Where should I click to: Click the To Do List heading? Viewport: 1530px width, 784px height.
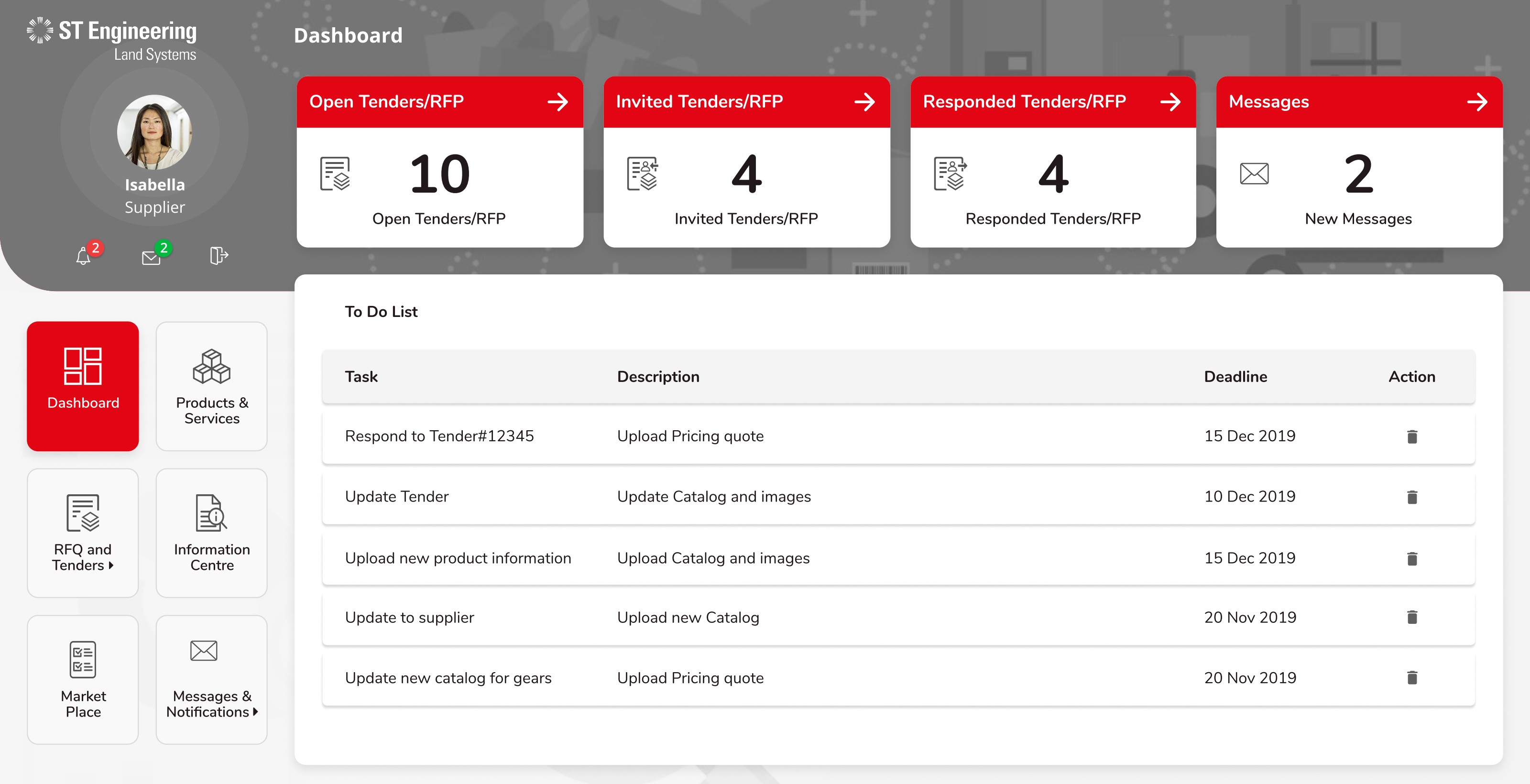click(x=382, y=312)
